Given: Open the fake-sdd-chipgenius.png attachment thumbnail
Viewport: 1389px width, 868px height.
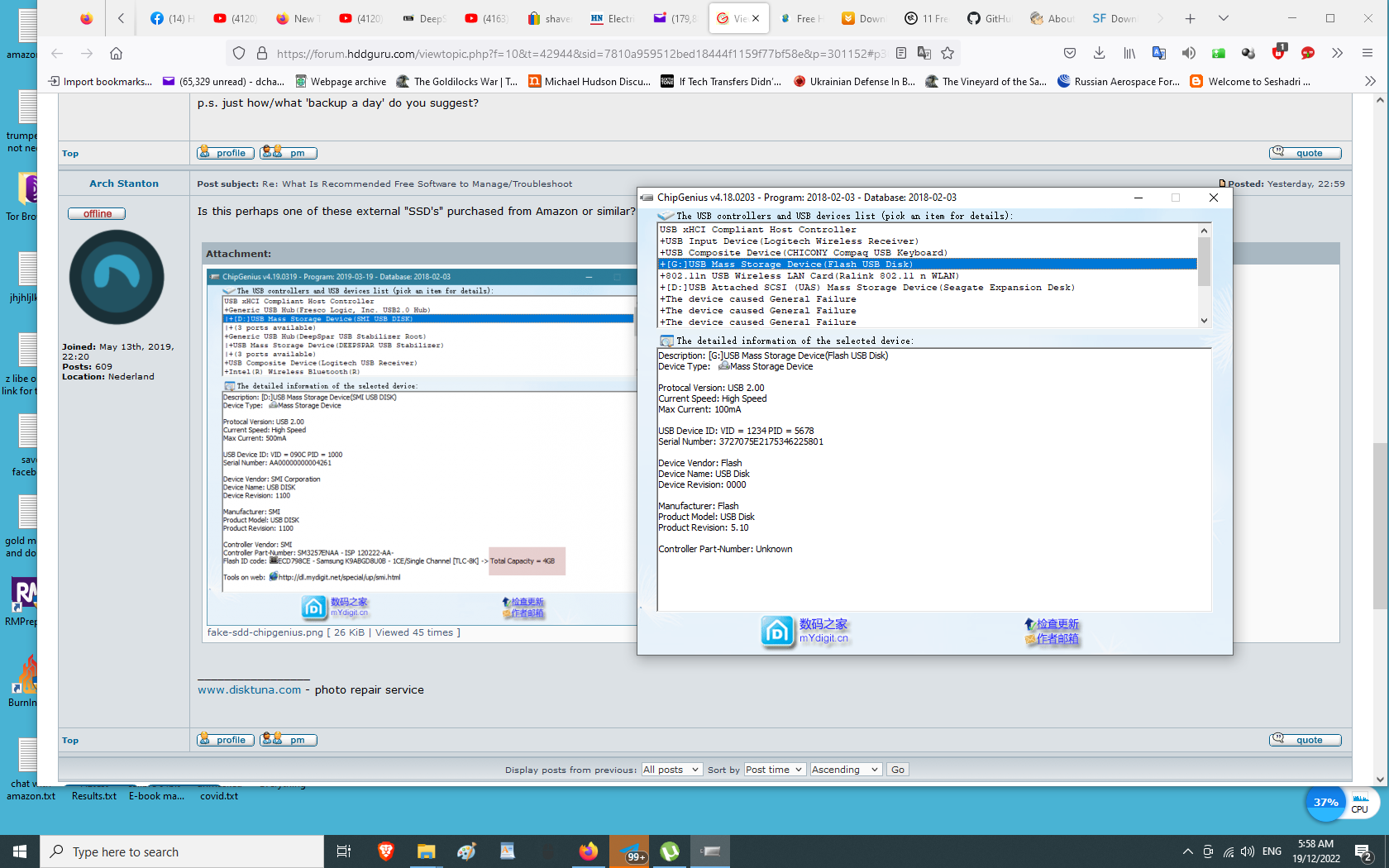Looking at the screenshot, I should (422, 446).
